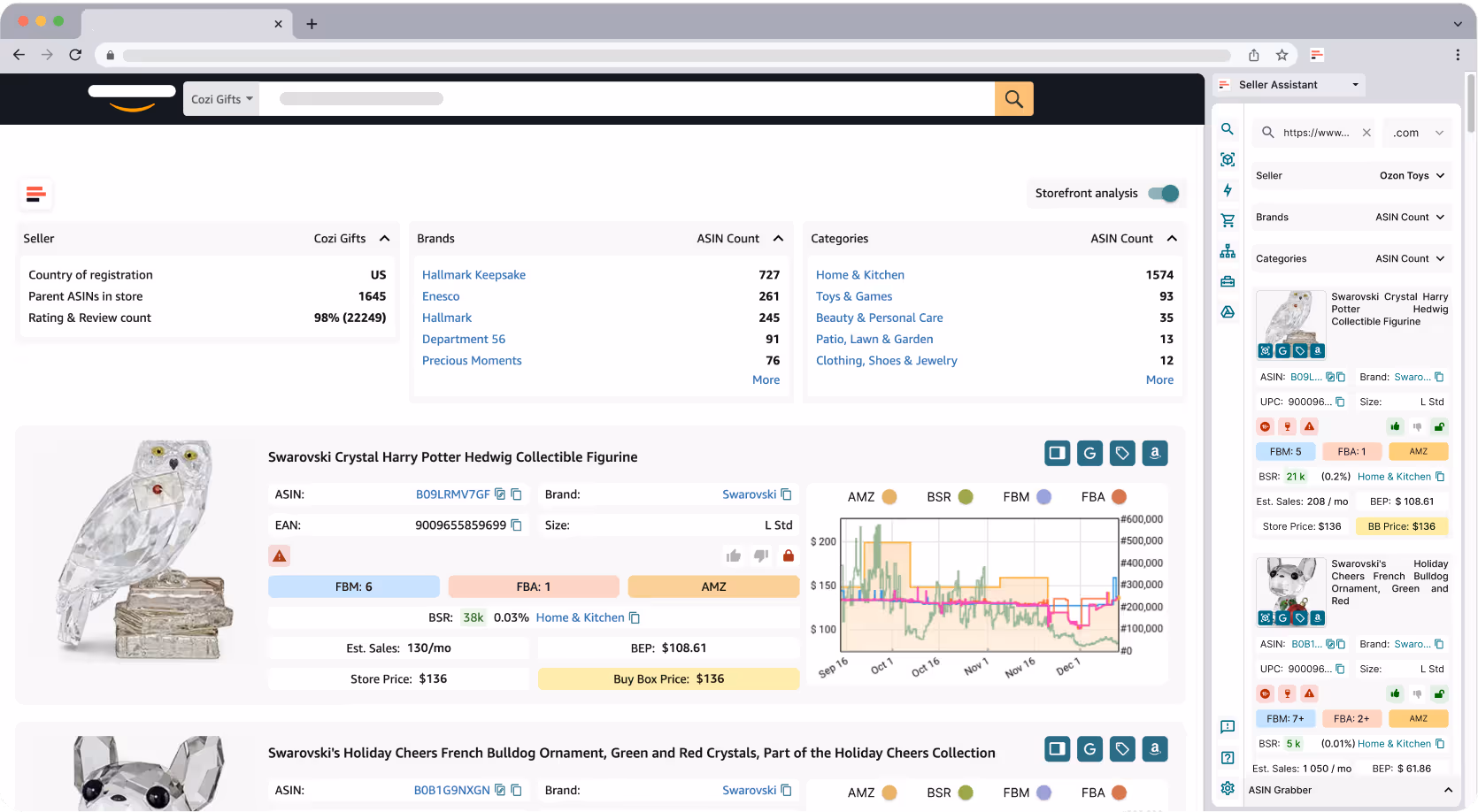Select the FBM: 6 offers tab
The height and width of the screenshot is (812, 1478).
354,586
